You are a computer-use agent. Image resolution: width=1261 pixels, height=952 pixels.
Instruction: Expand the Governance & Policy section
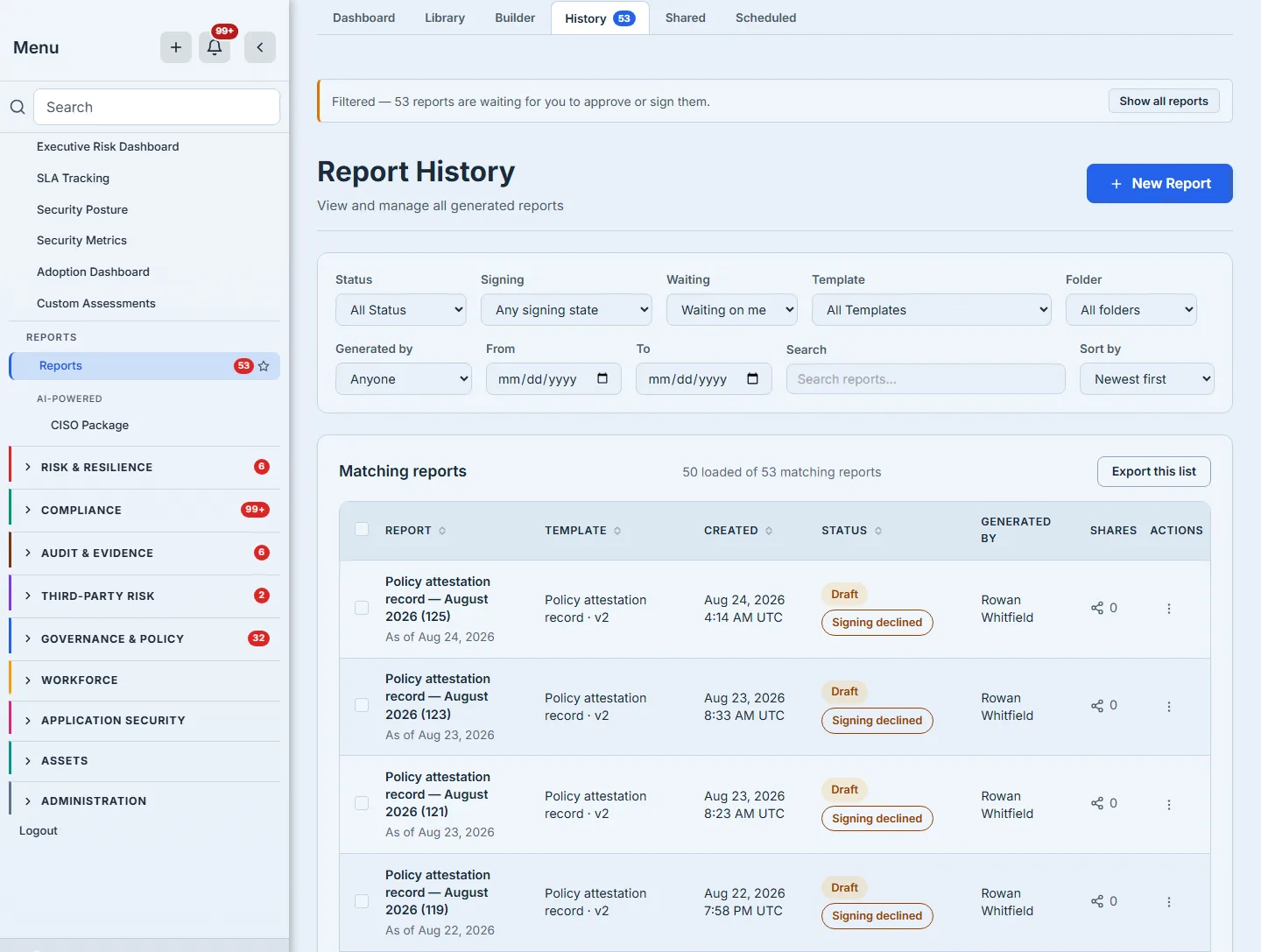tap(144, 639)
